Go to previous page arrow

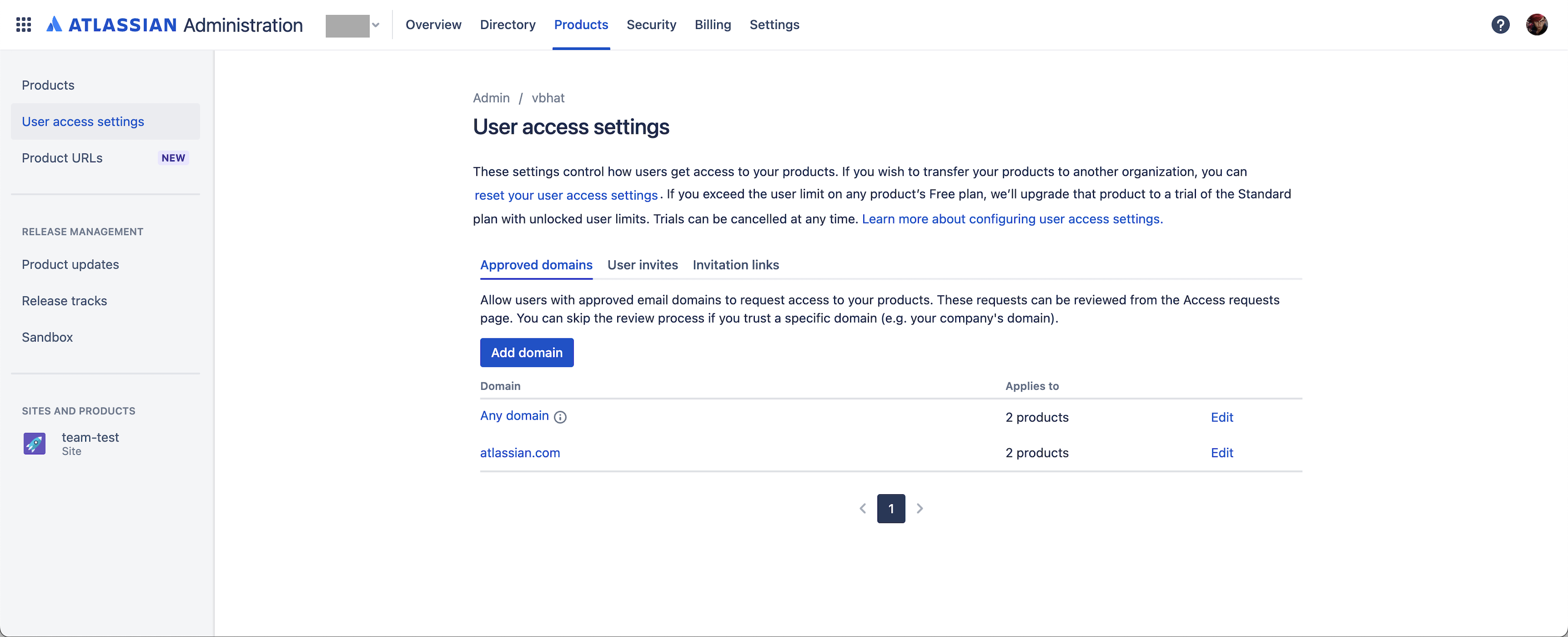tap(862, 509)
